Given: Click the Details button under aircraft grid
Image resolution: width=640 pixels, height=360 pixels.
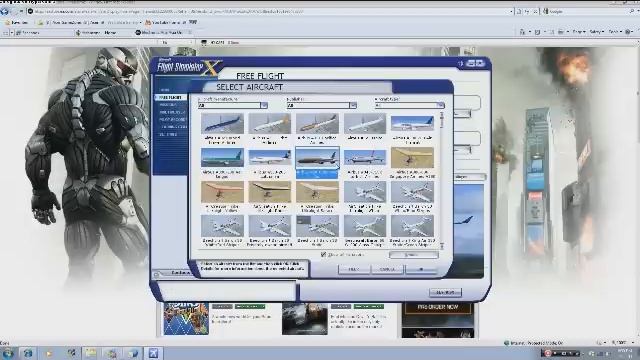Looking at the screenshot, I should 413,255.
